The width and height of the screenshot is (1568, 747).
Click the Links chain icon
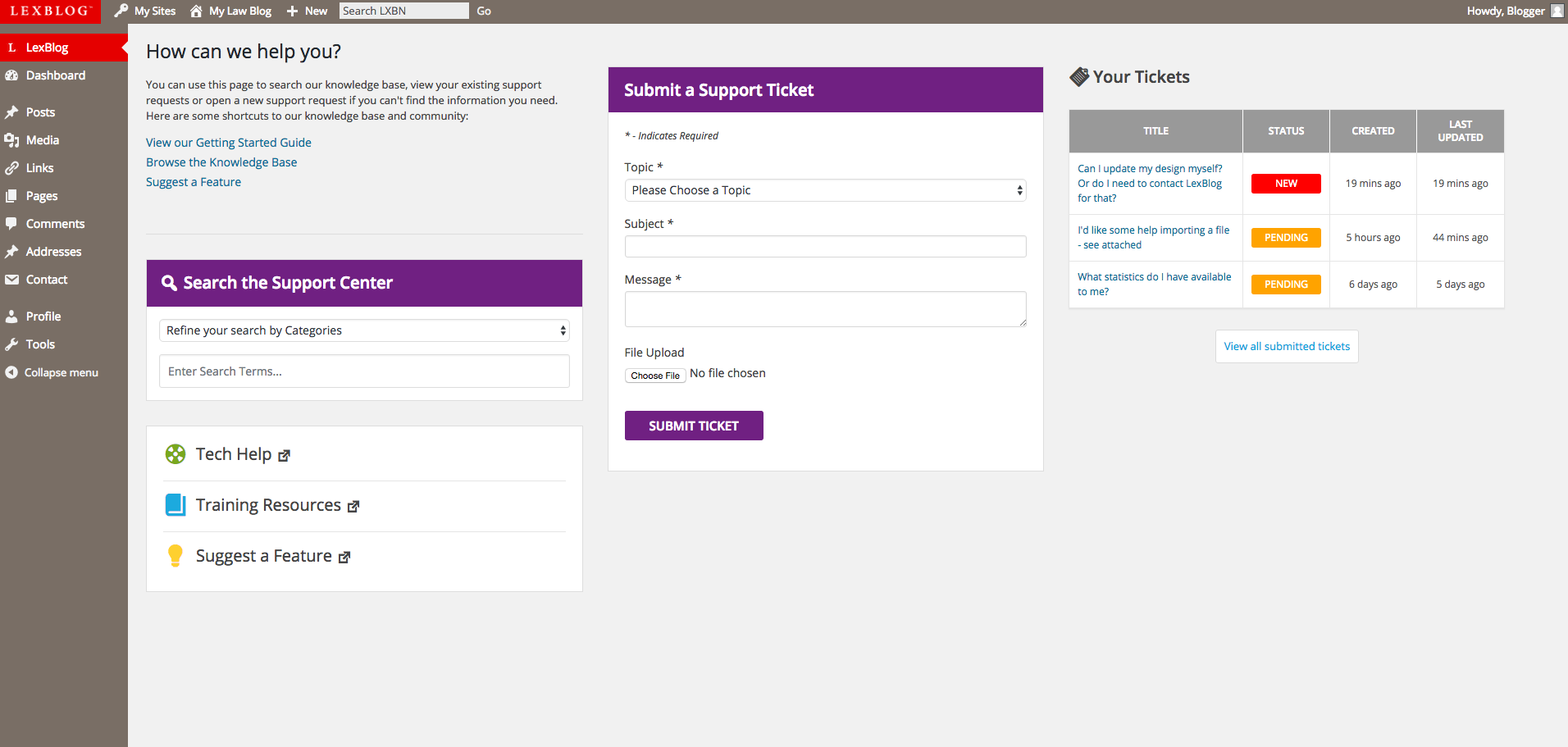coord(11,168)
